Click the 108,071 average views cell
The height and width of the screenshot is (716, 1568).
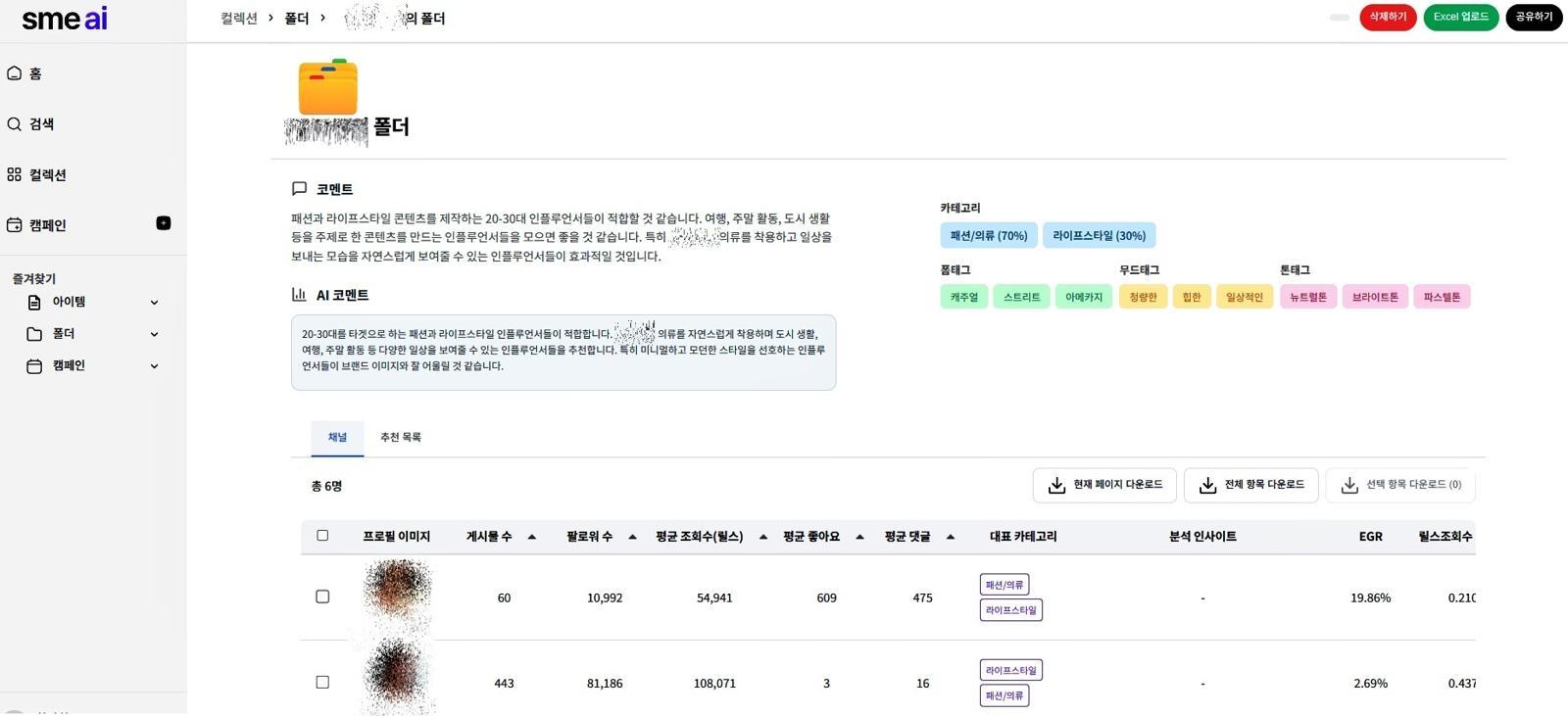(714, 684)
